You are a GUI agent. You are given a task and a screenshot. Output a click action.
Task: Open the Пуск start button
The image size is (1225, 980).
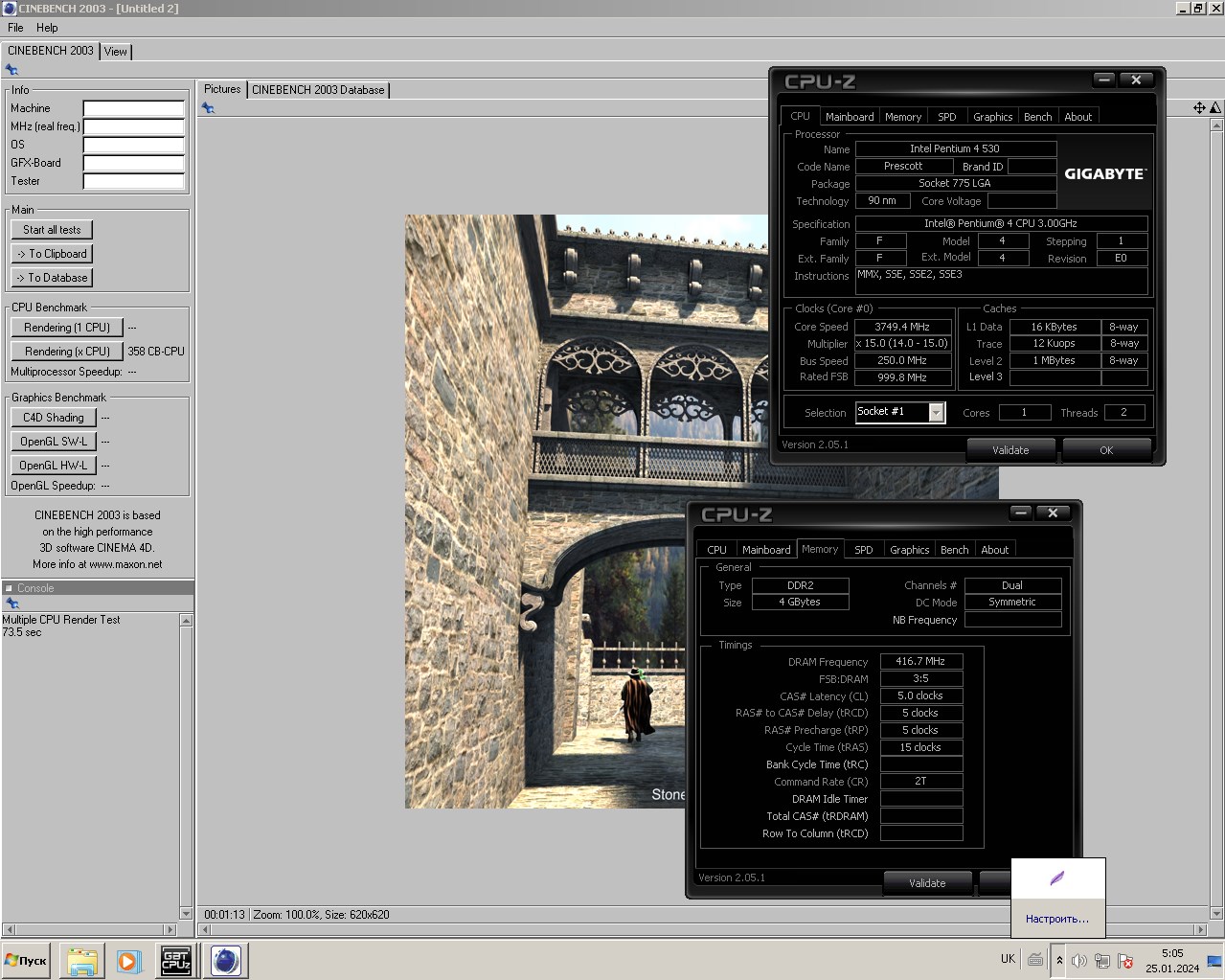click(26, 961)
